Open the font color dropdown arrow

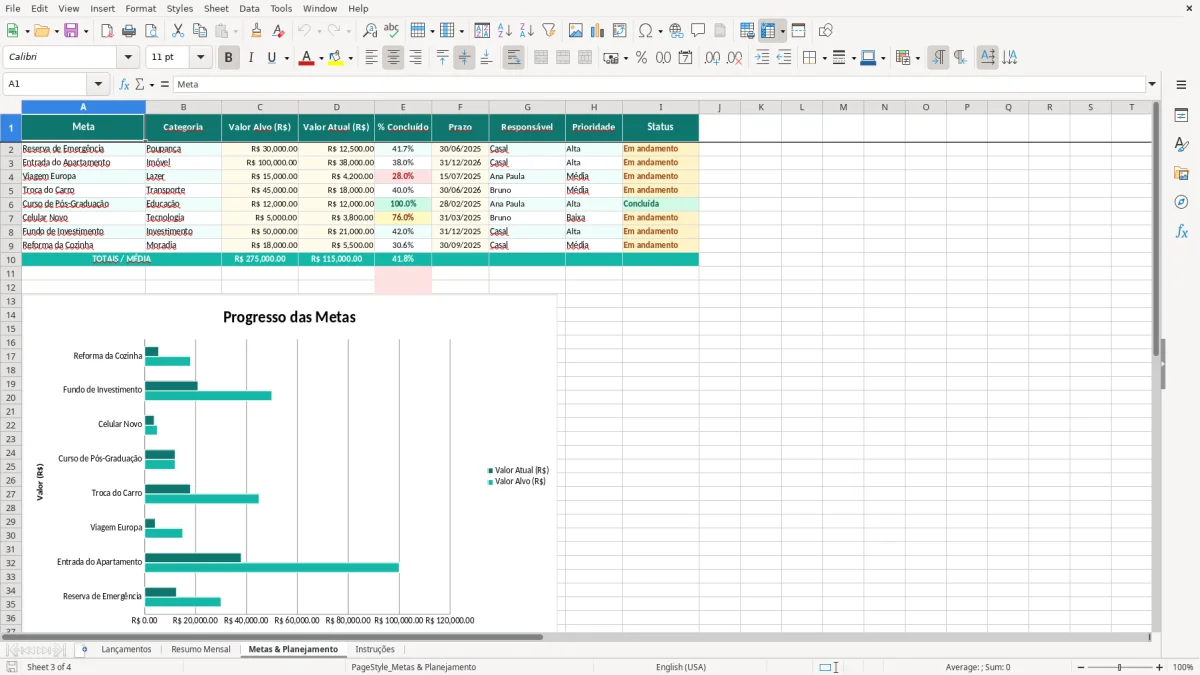320,58
